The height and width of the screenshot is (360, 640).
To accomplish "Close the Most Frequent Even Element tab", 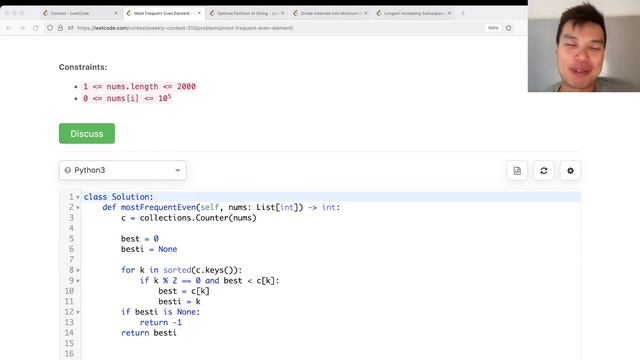I will point(199,13).
